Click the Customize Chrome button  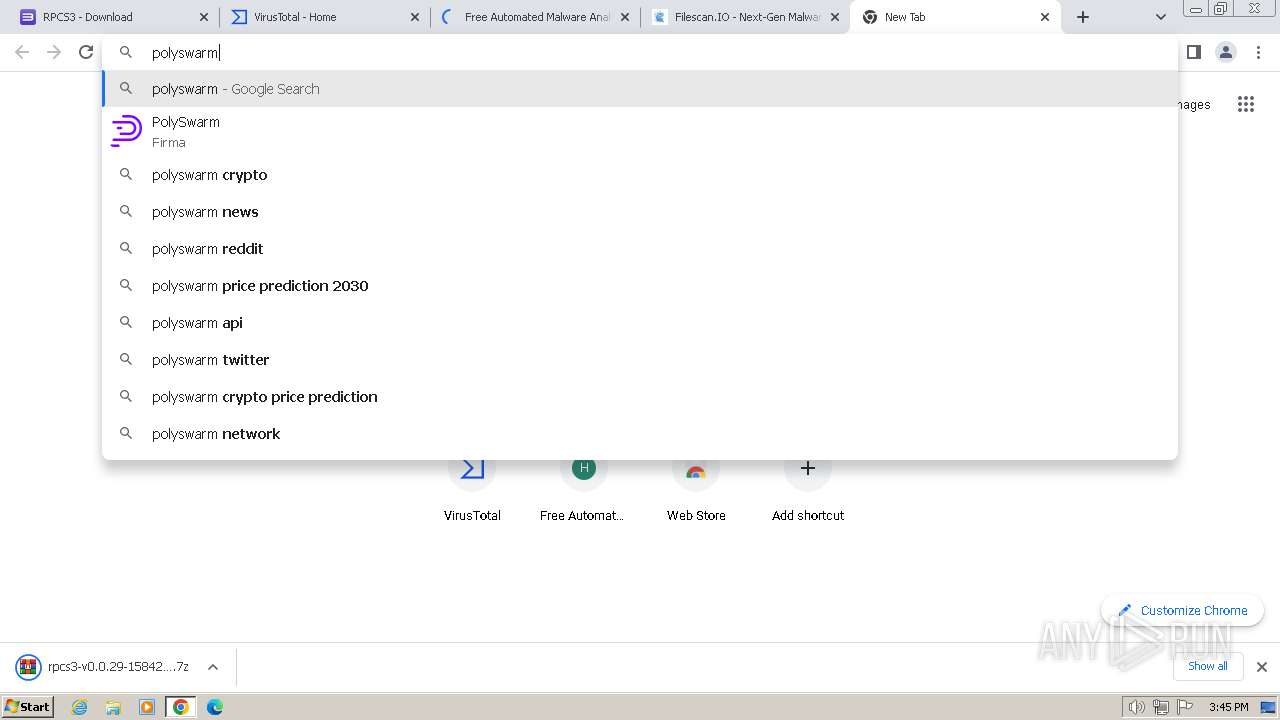pyautogui.click(x=1182, y=610)
